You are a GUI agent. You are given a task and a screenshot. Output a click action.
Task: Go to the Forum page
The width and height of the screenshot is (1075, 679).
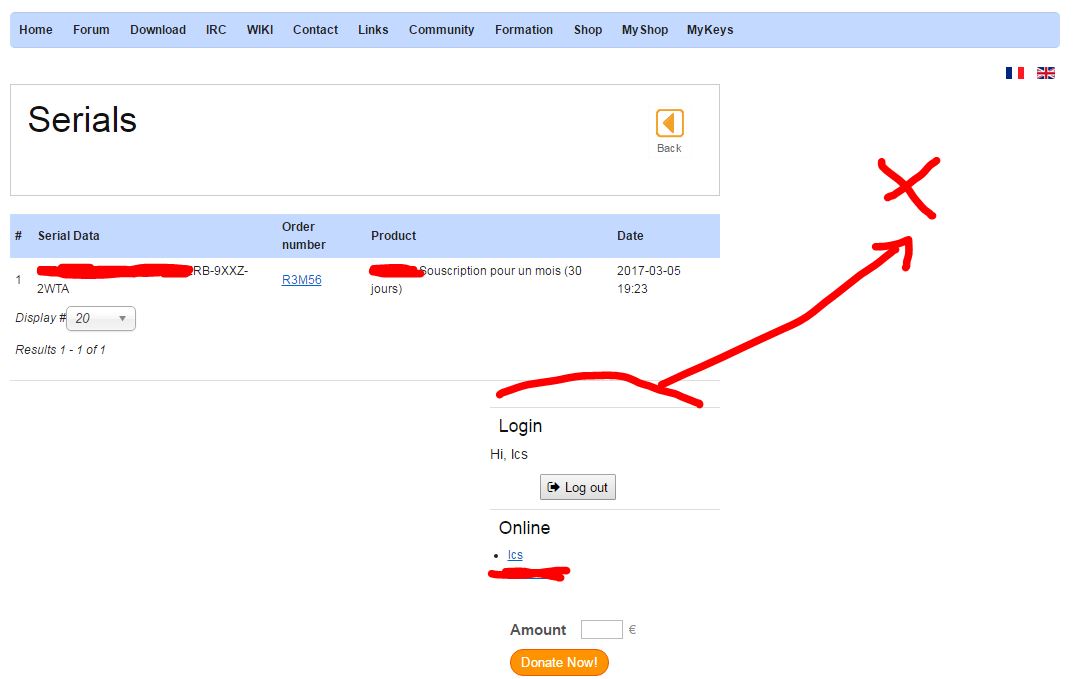91,29
